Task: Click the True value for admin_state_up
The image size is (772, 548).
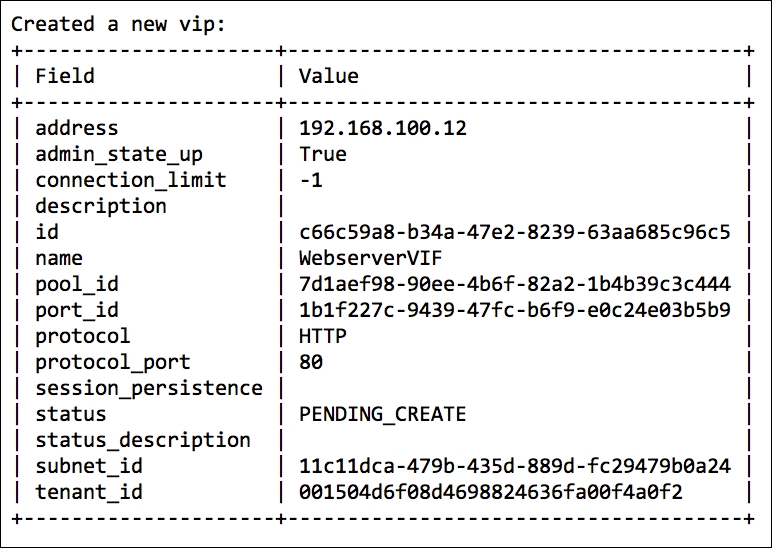Action: coord(322,154)
